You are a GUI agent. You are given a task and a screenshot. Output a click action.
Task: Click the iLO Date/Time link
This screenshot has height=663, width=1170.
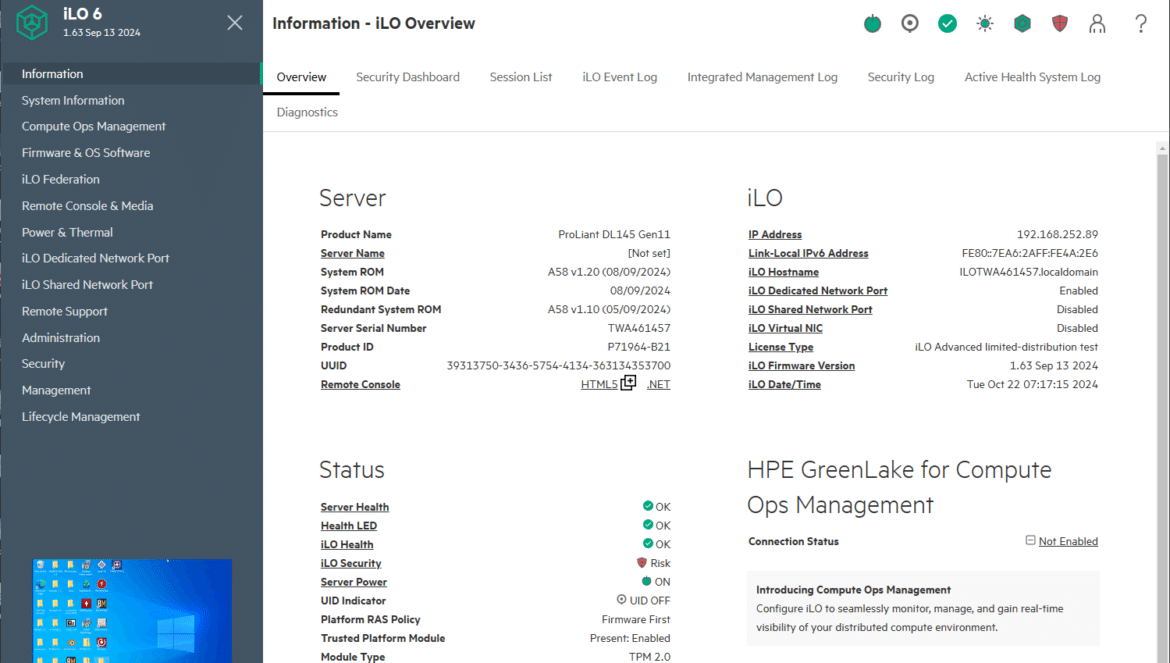click(784, 384)
